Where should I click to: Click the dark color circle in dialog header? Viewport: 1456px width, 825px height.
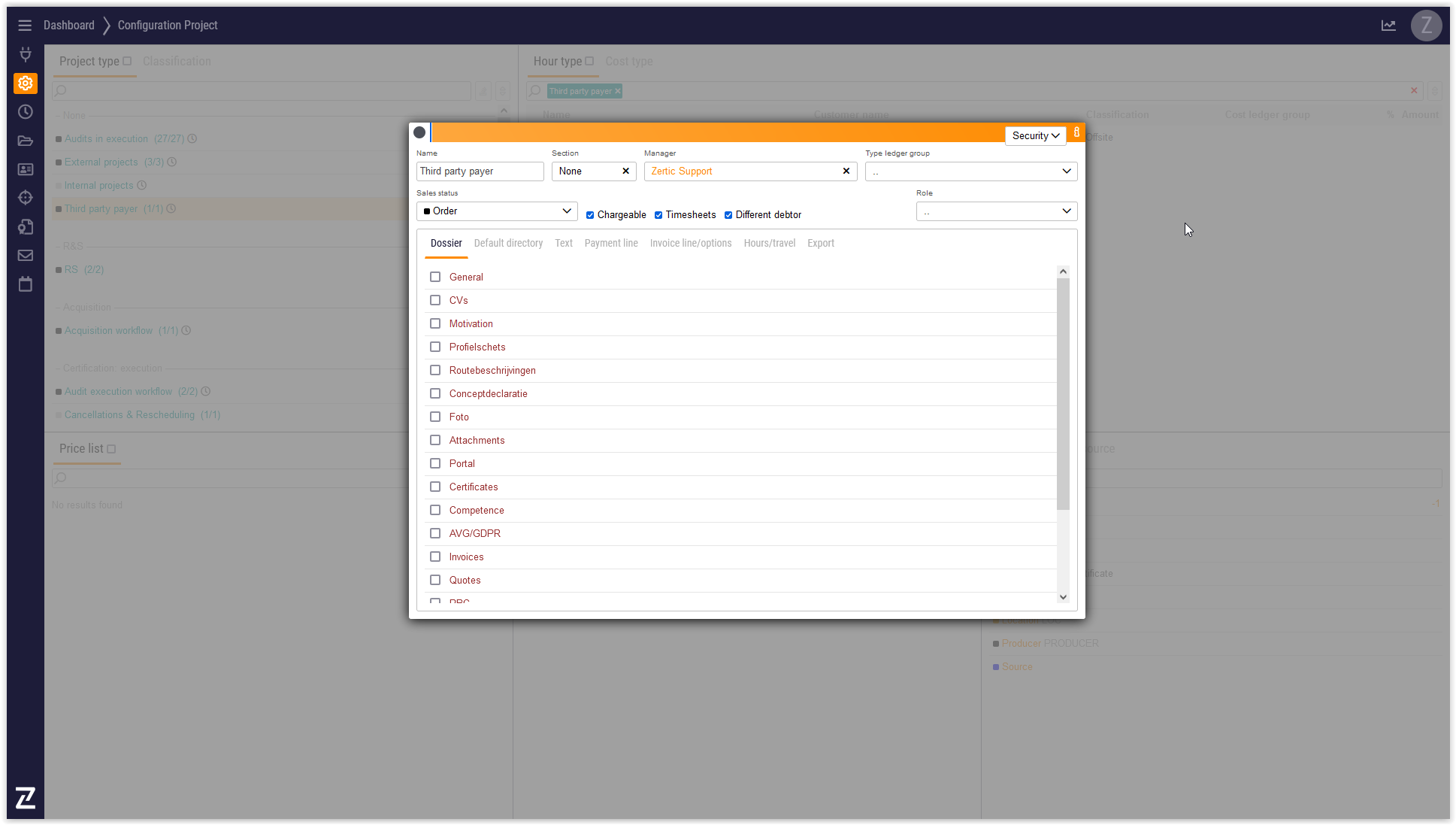419,132
